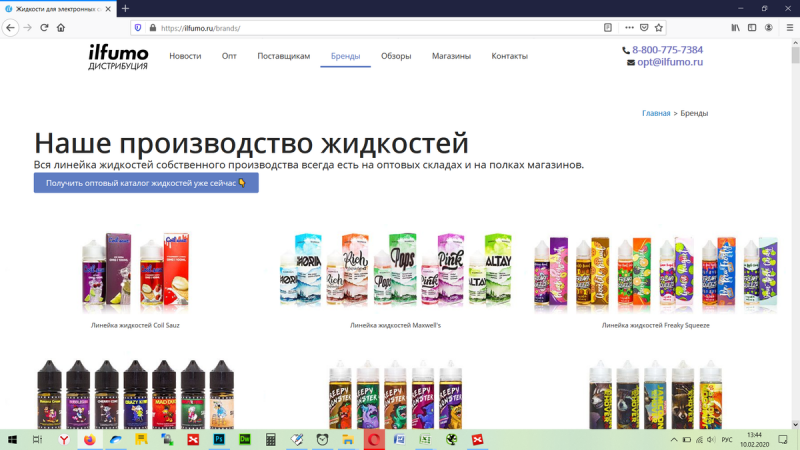Screen dimensions: 800x450
Task: Open Firefox library icon
Action: 735,28
